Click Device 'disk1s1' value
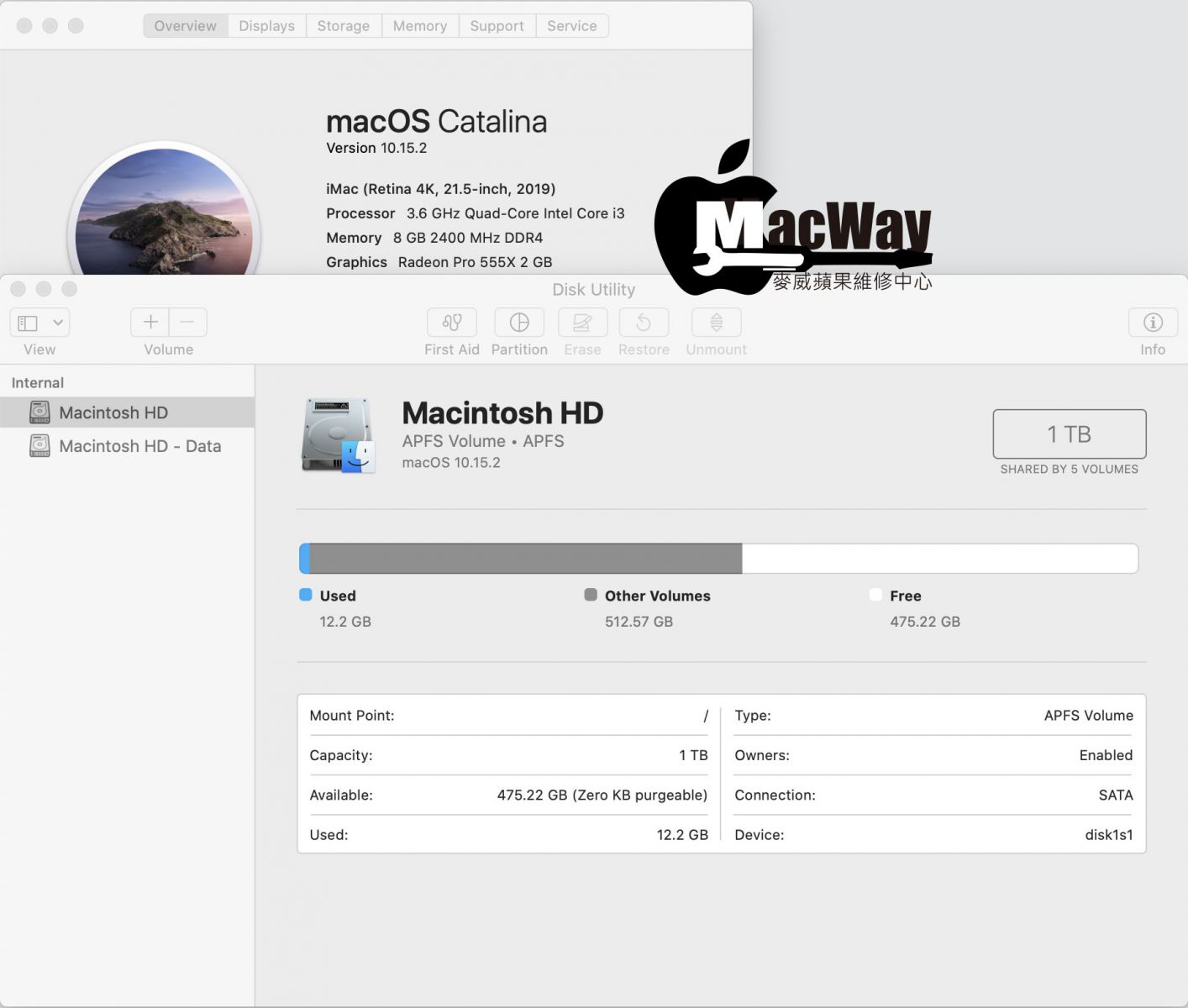 point(1109,835)
